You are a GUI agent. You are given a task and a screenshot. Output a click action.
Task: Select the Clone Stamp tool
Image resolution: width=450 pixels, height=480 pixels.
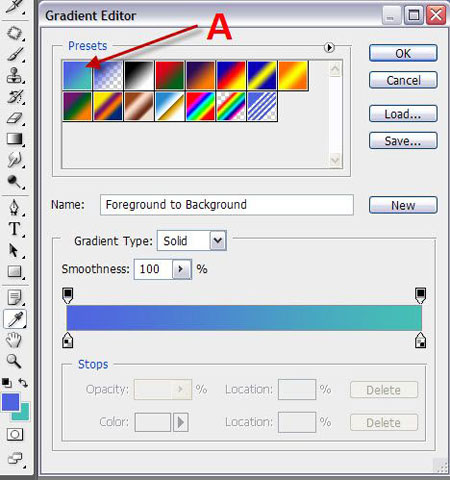coord(14,75)
